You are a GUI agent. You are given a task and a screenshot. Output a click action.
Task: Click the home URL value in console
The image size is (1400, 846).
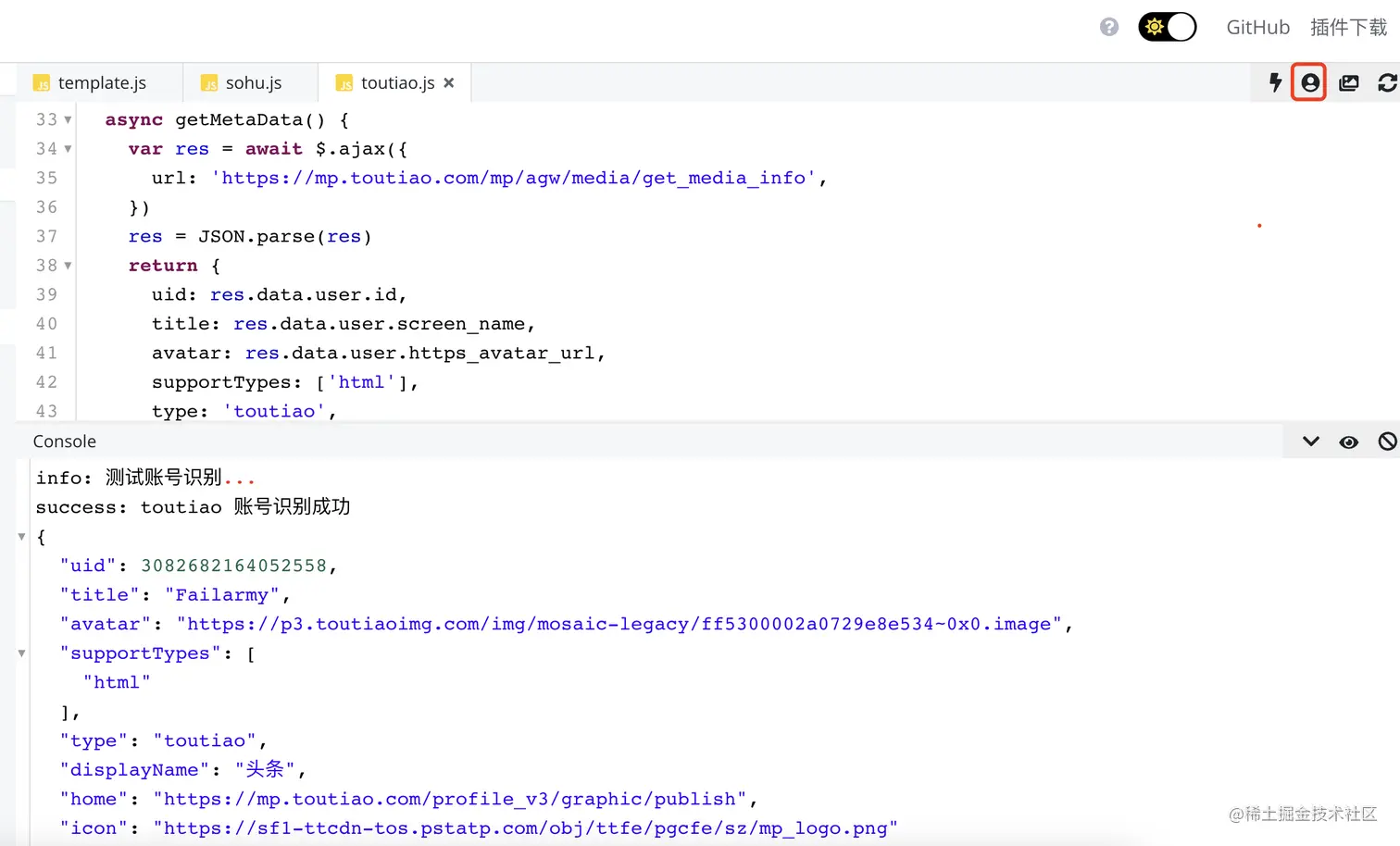[450, 799]
